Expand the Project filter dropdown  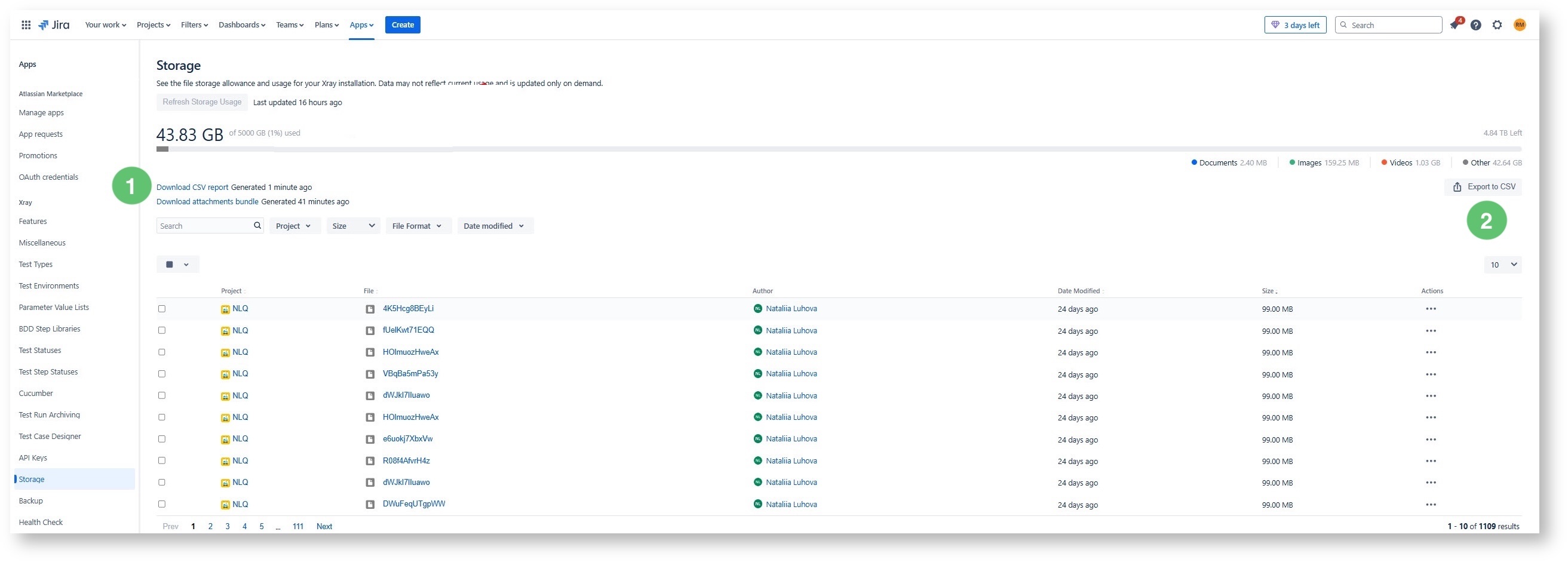(x=294, y=226)
